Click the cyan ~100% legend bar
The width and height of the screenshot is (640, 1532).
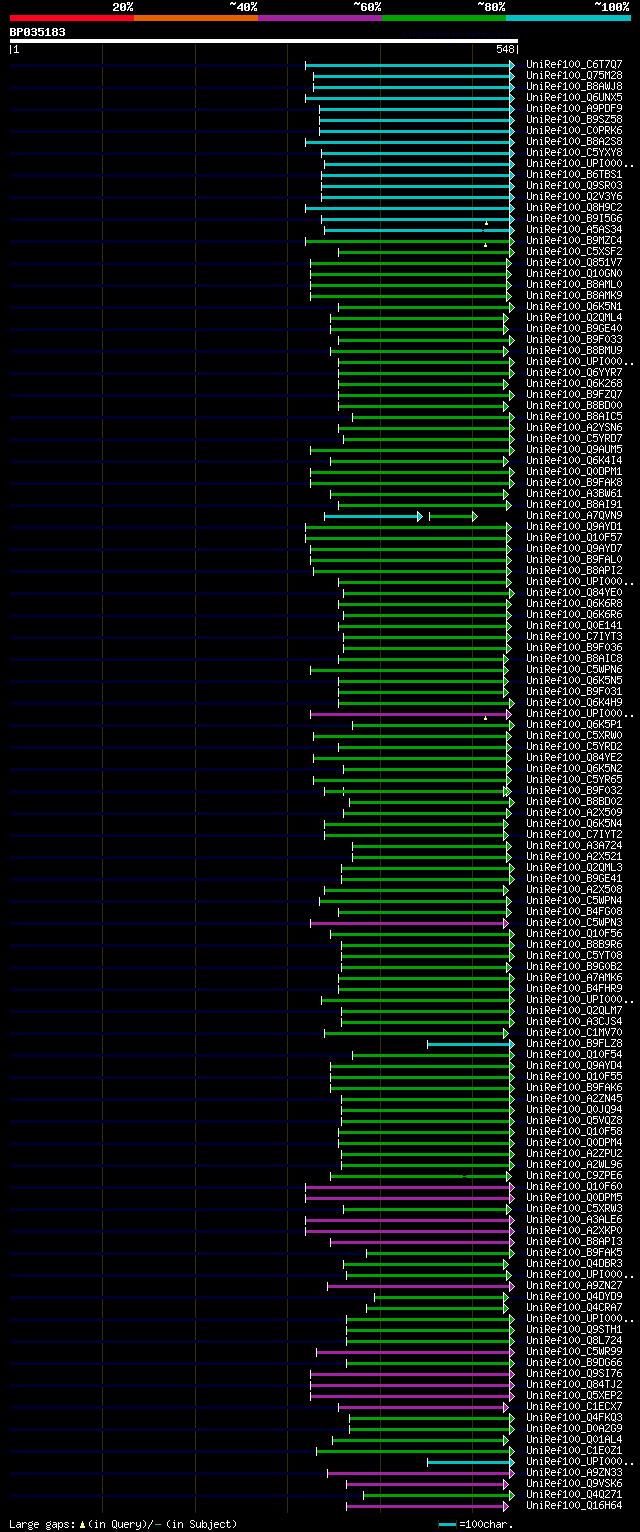tap(568, 17)
